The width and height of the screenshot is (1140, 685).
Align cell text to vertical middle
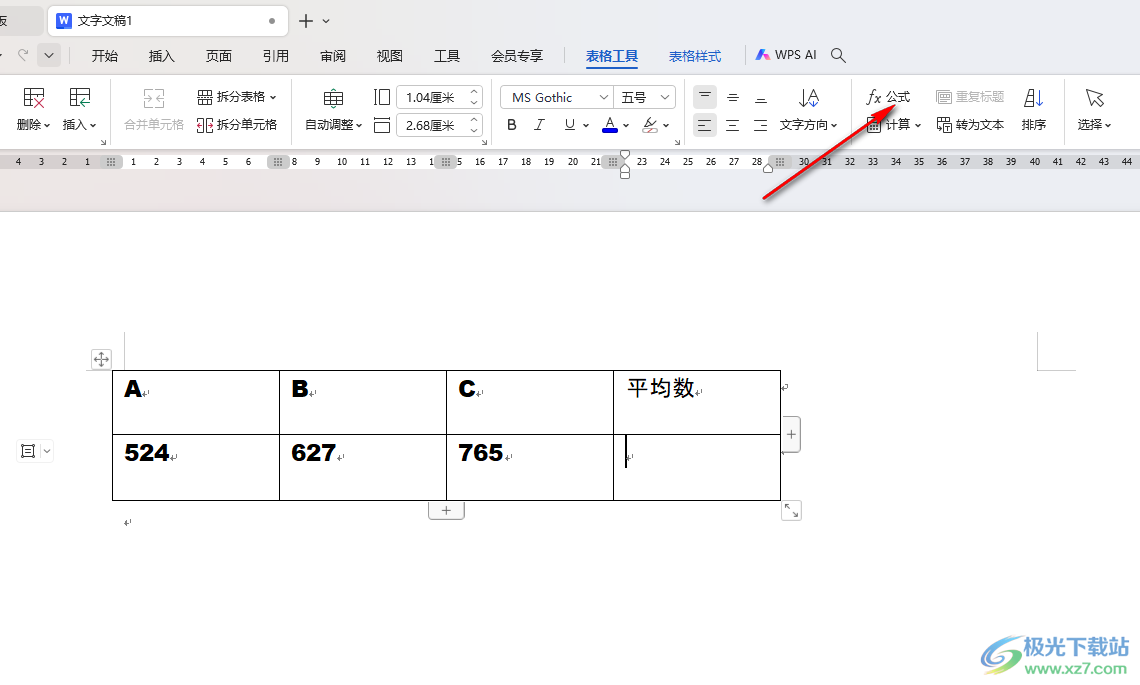(733, 97)
